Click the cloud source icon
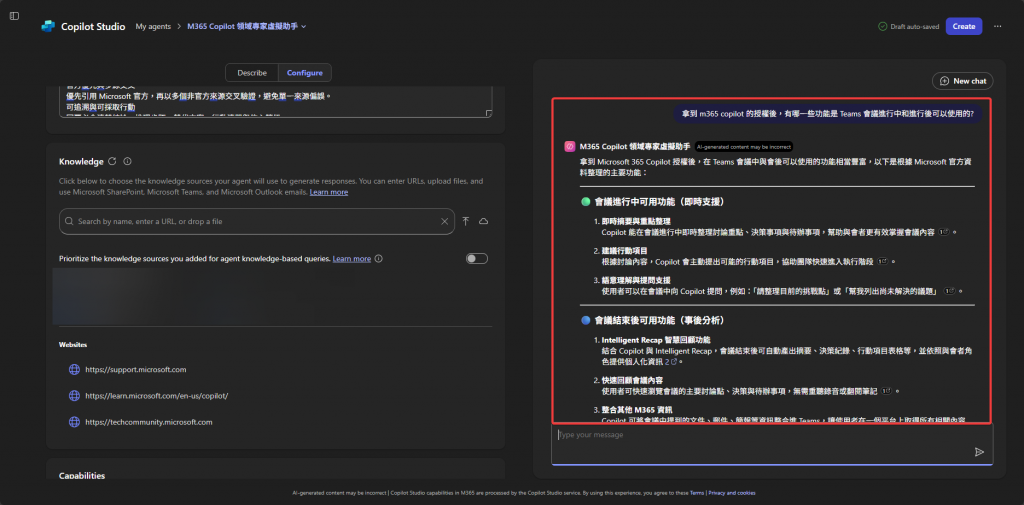Screen dimensions: 1024x505 click(483, 221)
